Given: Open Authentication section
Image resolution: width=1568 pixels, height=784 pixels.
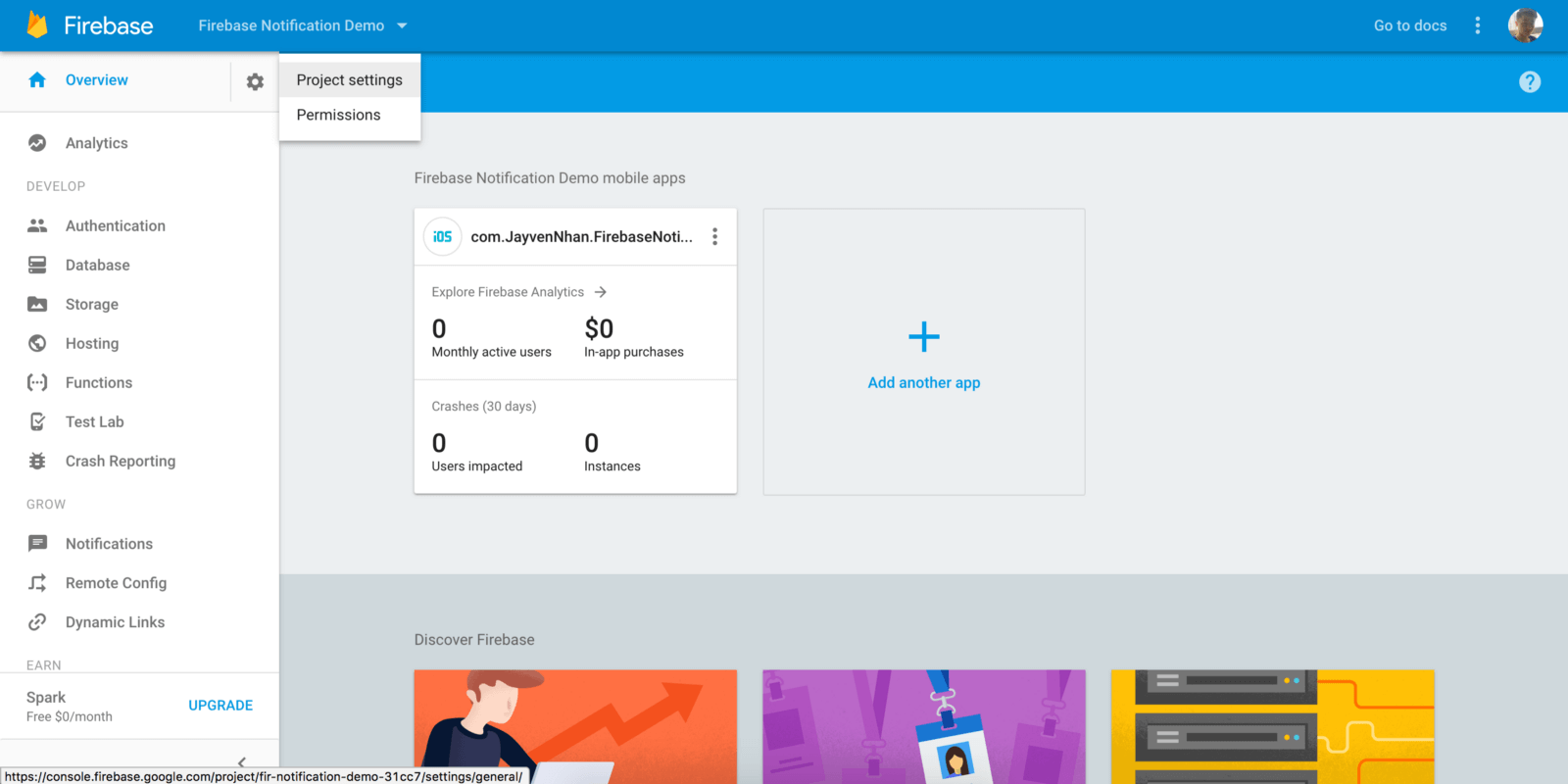Looking at the screenshot, I should tap(116, 225).
